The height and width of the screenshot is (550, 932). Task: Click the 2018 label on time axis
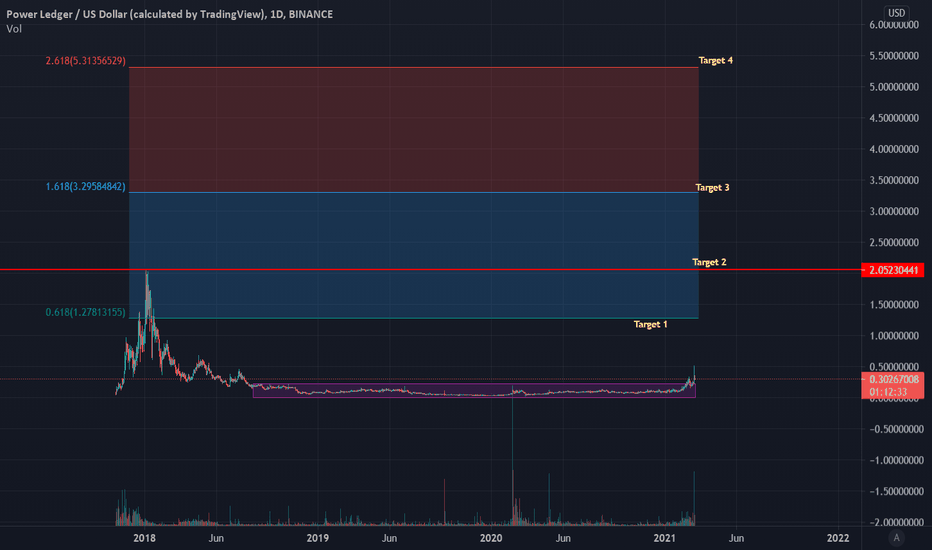tap(144, 538)
